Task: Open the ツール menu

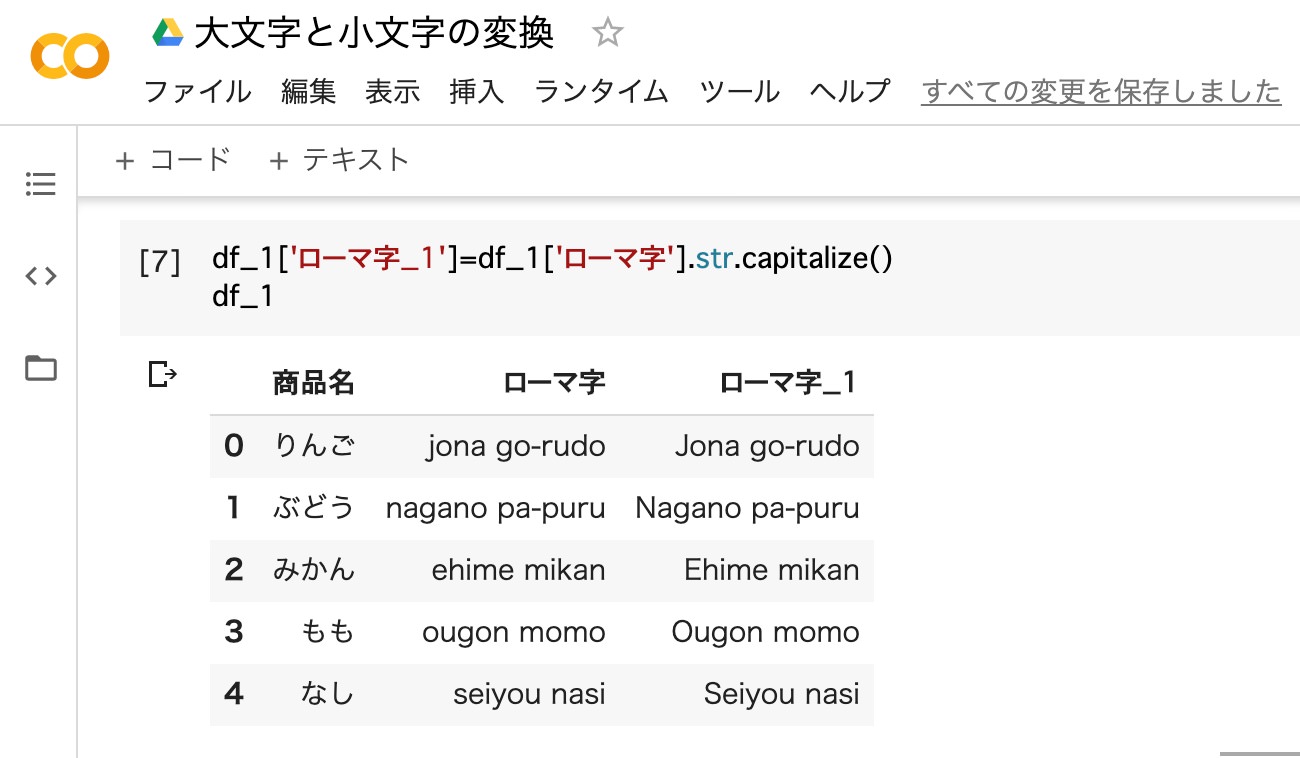Action: tap(739, 92)
